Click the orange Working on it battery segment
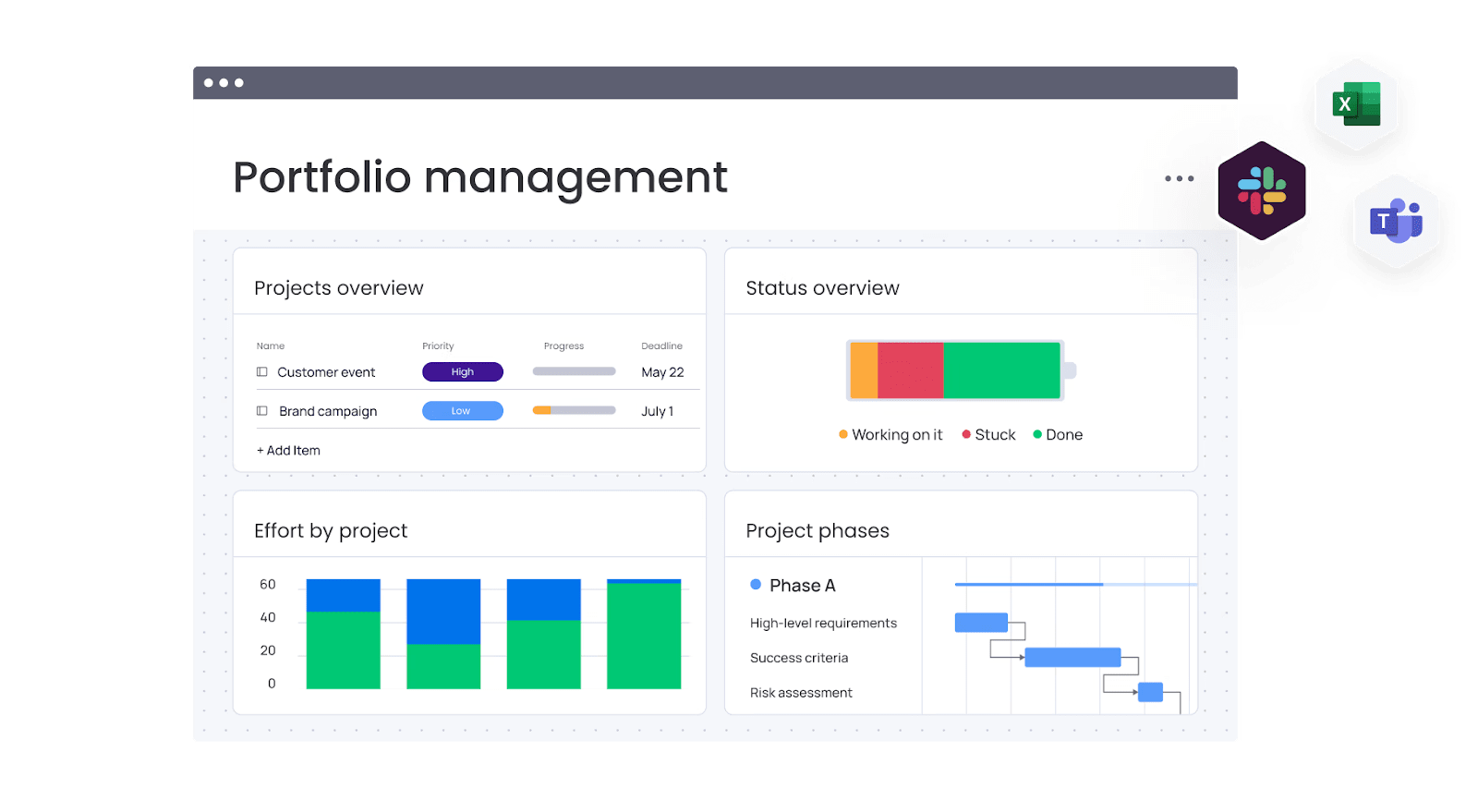 click(864, 370)
